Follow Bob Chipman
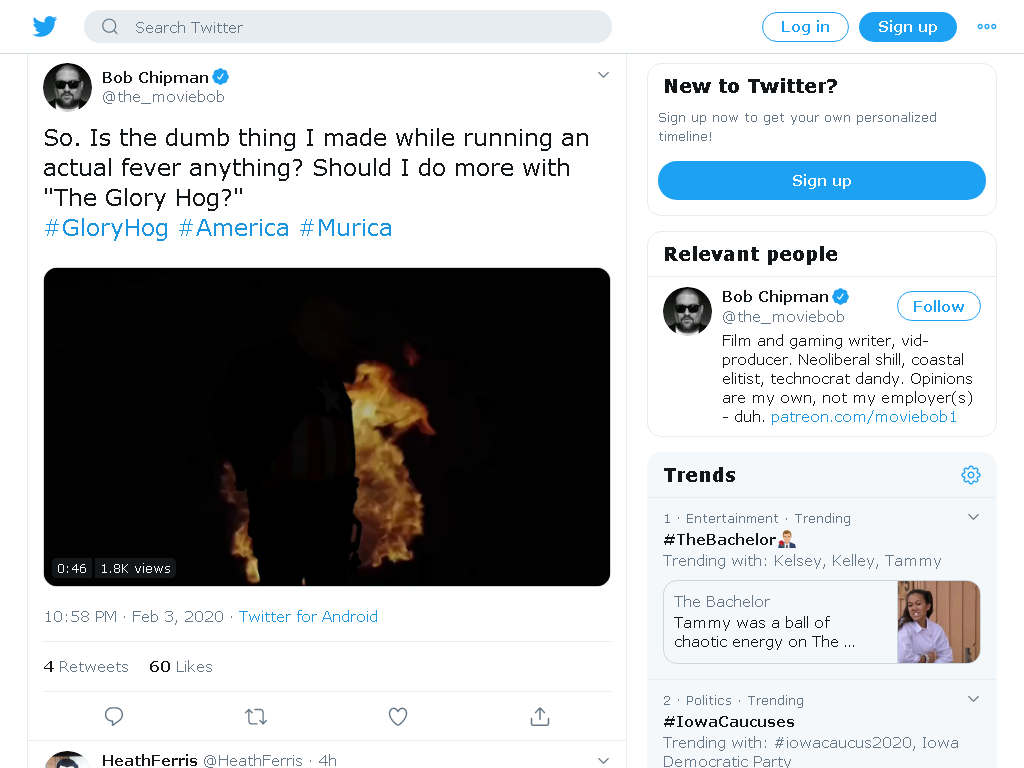The height and width of the screenshot is (768, 1024). pyautogui.click(x=938, y=306)
